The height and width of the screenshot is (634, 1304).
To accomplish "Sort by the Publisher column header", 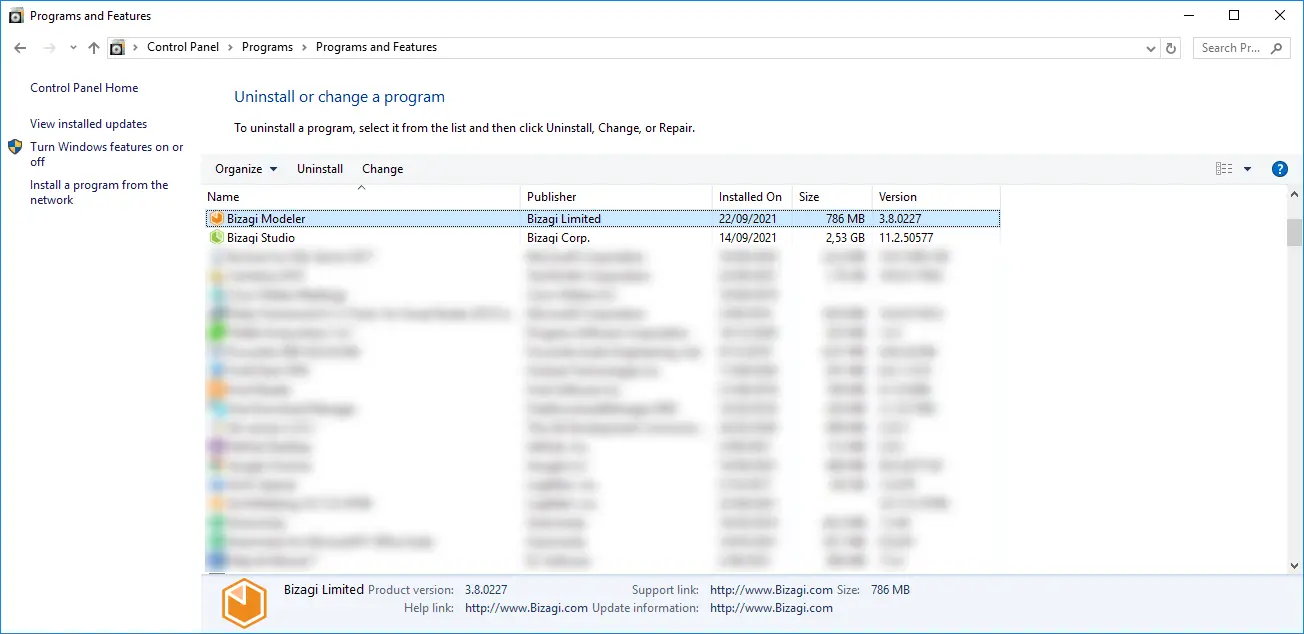I will [617, 197].
